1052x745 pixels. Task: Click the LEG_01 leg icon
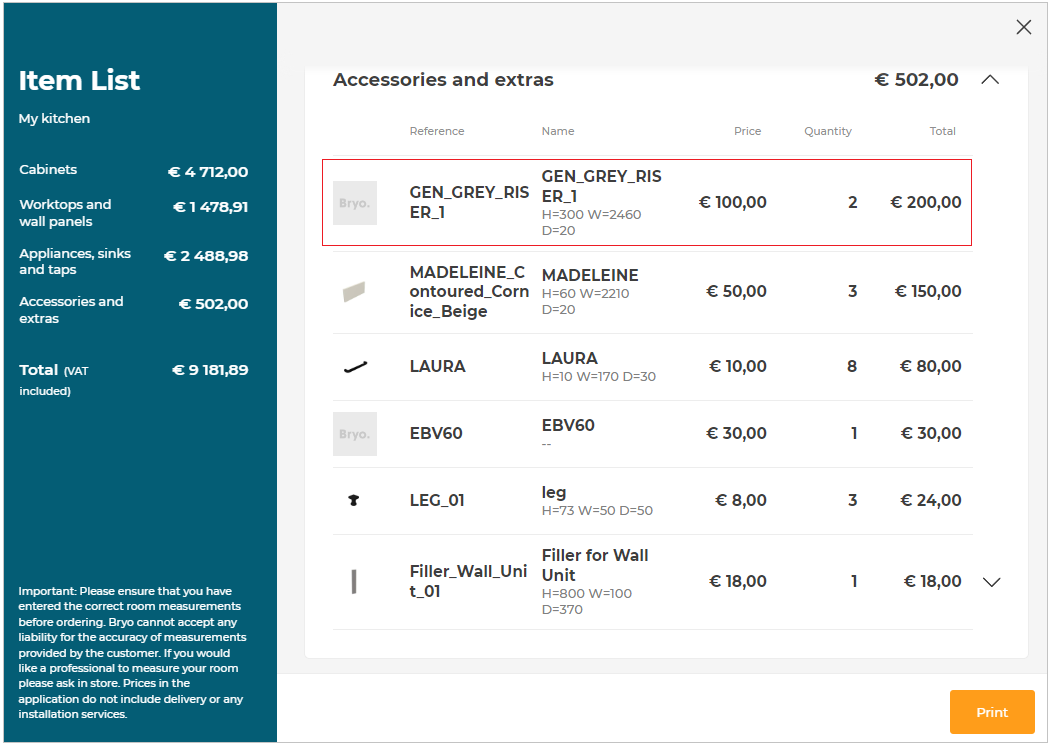coord(353,501)
